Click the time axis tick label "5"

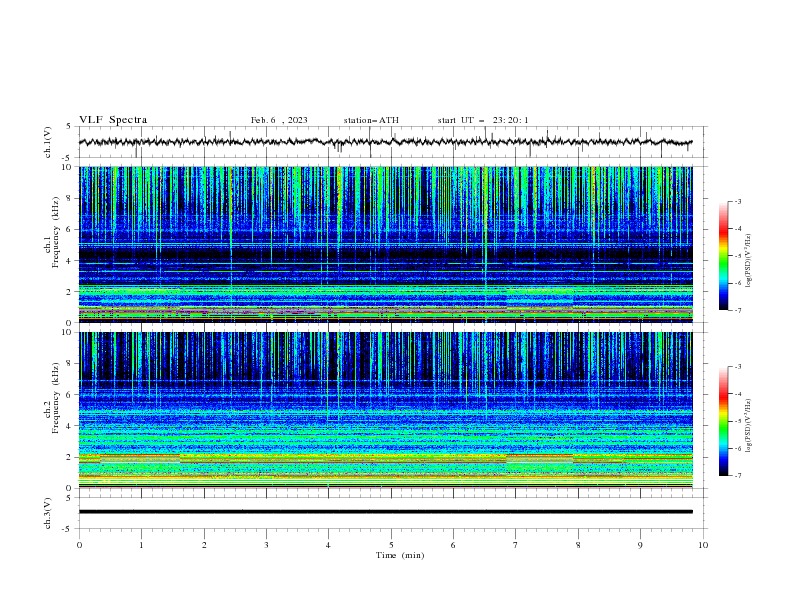tap(391, 545)
